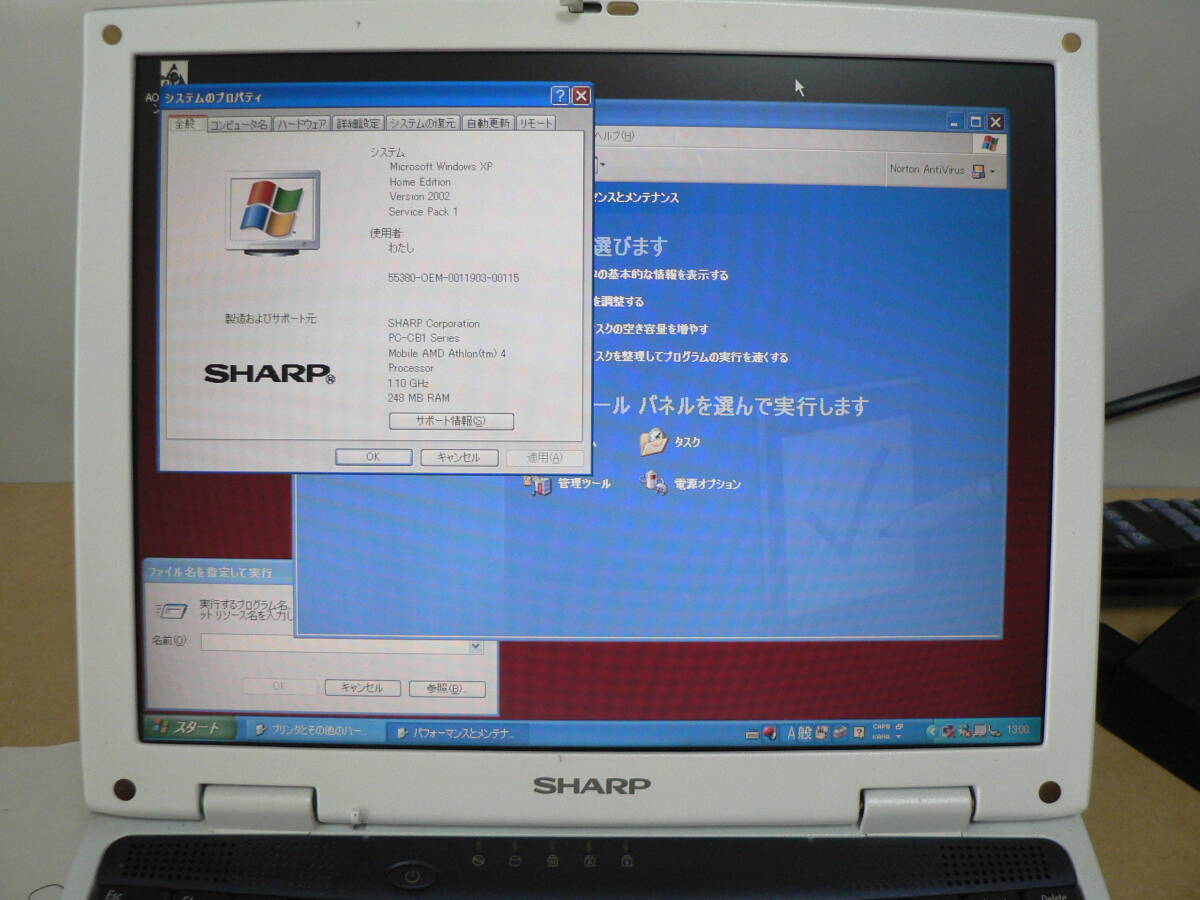Open the ハードウェア tab
This screenshot has height=900, width=1200.
coord(301,124)
